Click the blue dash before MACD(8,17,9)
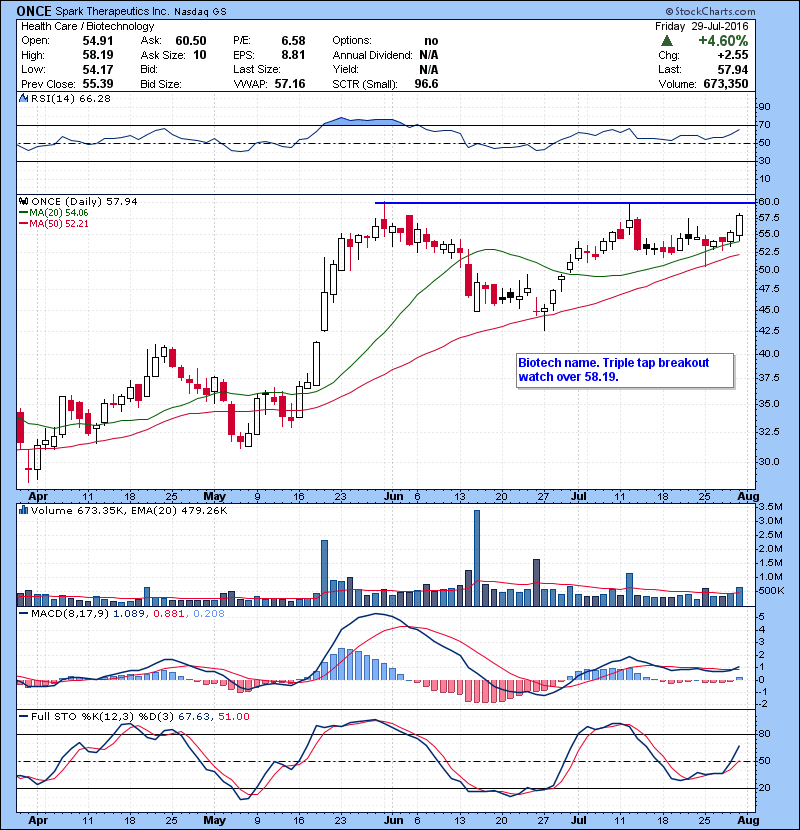 23,614
